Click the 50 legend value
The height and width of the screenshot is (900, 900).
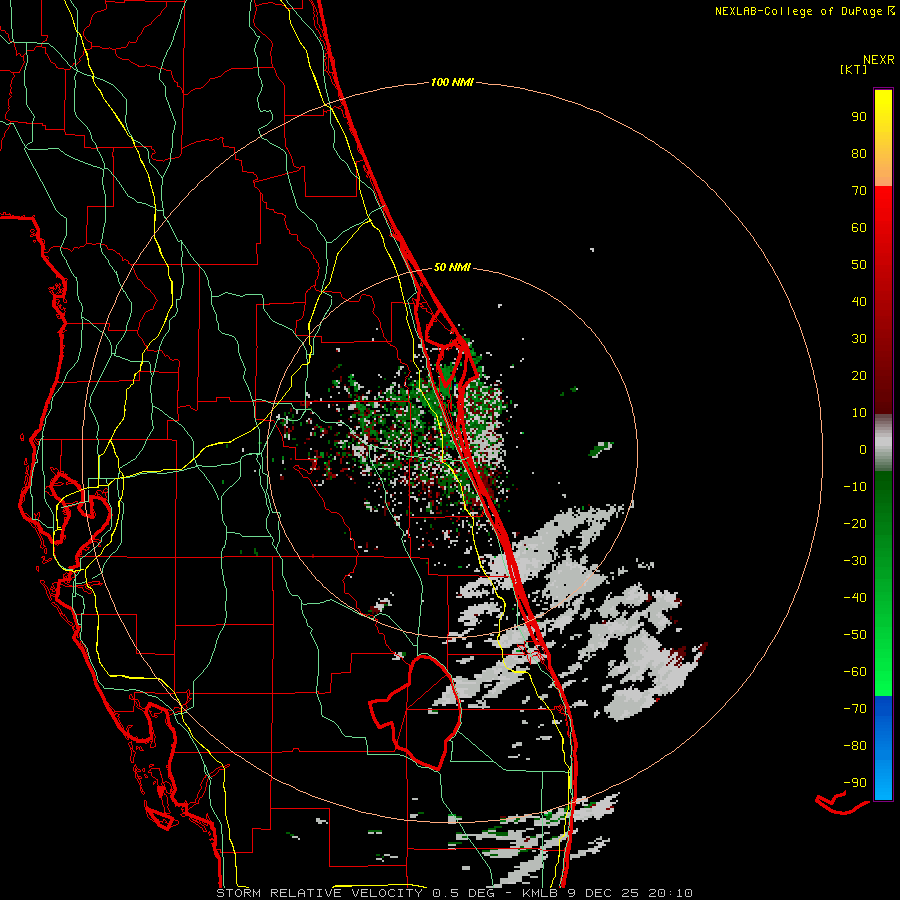(859, 265)
